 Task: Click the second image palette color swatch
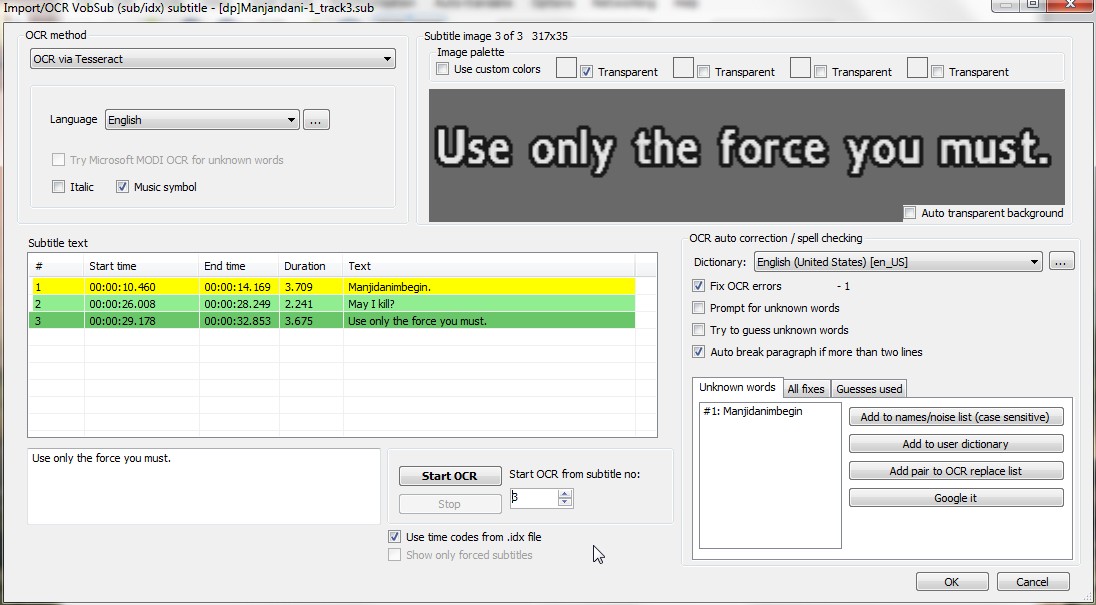coord(683,68)
